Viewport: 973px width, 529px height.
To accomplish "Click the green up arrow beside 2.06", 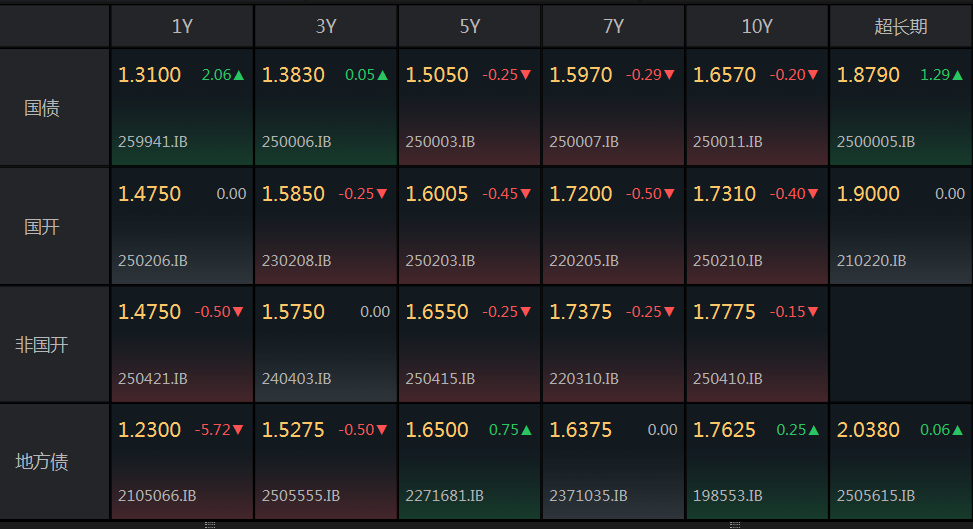I will click(239, 75).
